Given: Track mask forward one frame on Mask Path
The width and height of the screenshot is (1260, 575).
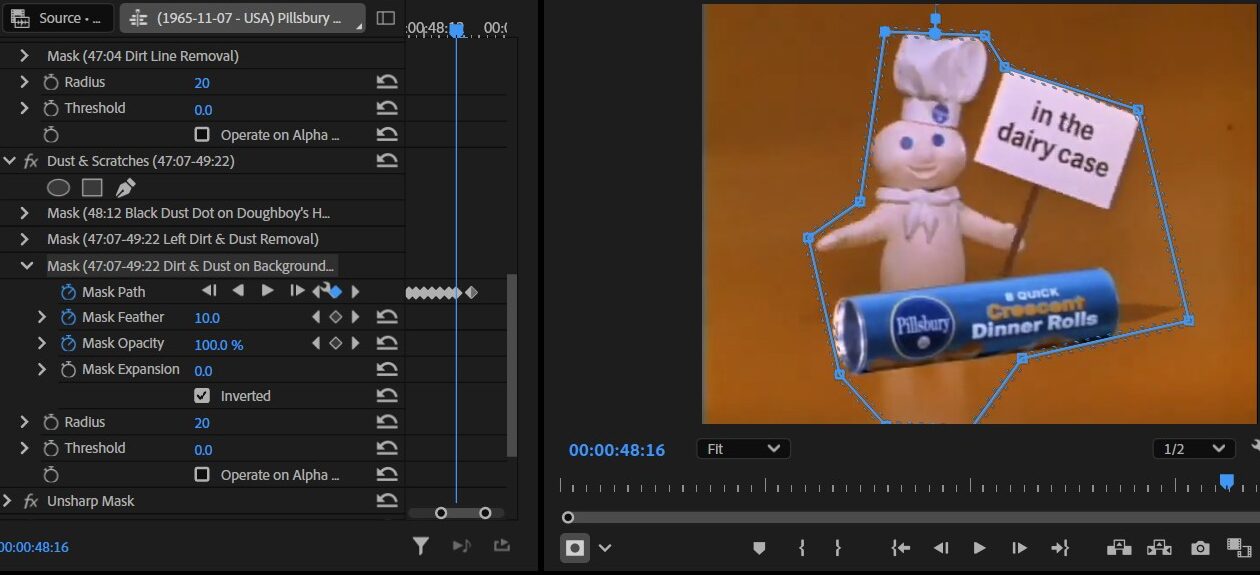Looking at the screenshot, I should (x=297, y=291).
